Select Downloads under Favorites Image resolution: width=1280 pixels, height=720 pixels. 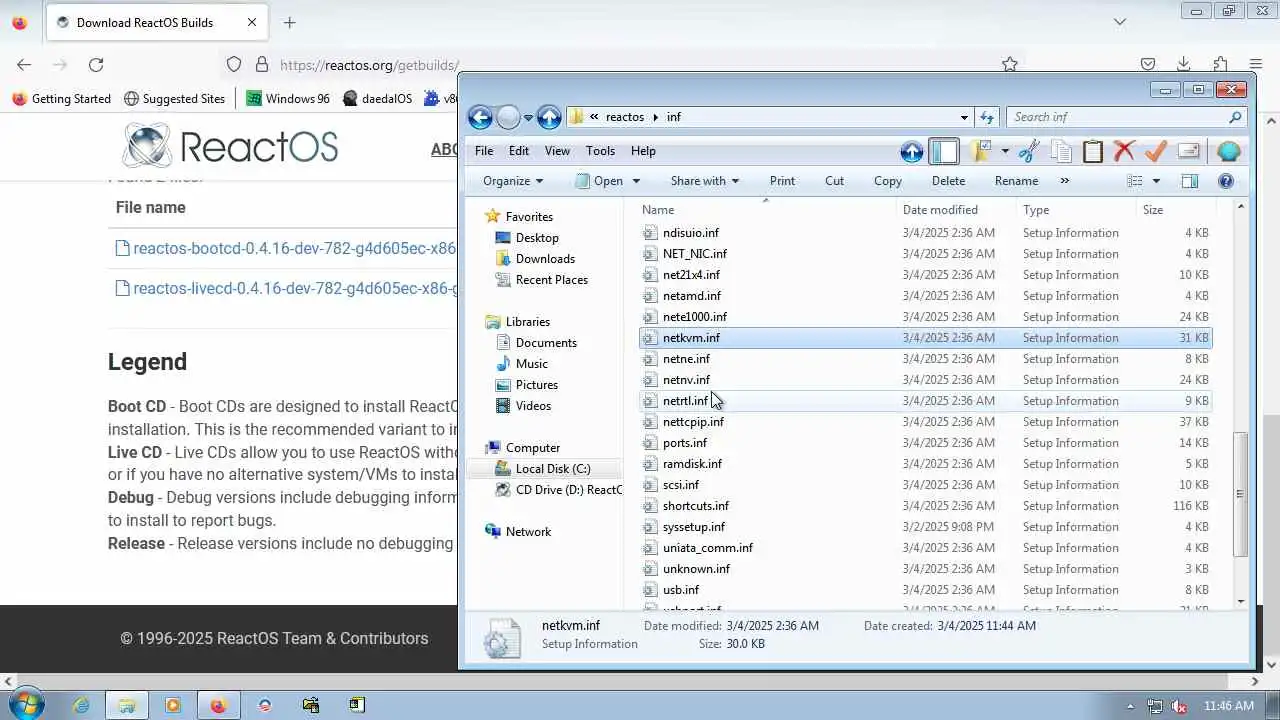click(545, 259)
